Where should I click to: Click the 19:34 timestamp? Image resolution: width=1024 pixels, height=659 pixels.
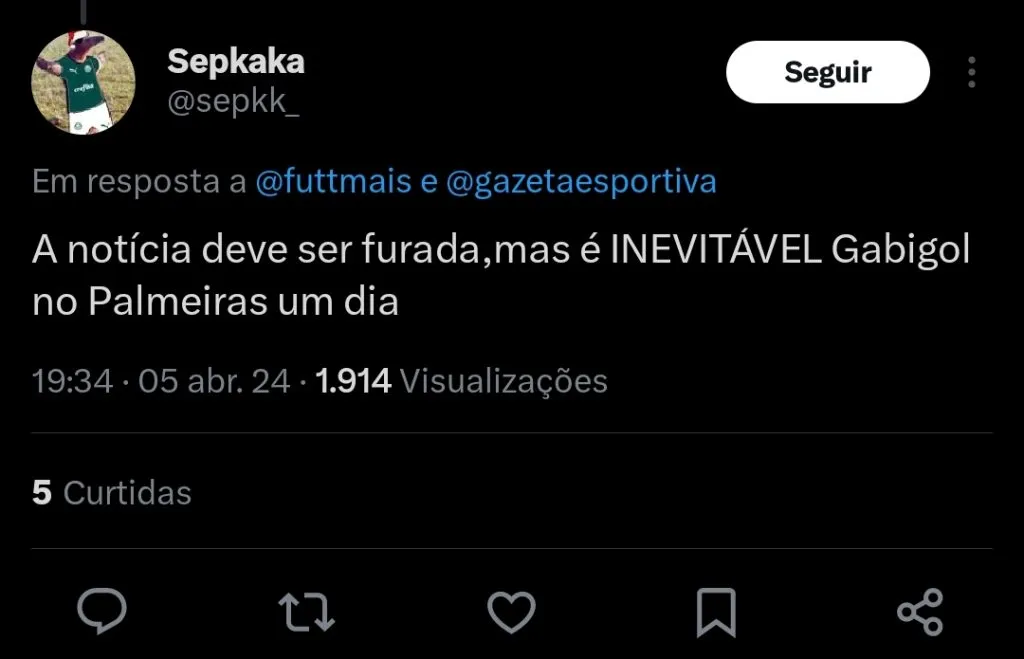[x=73, y=380]
